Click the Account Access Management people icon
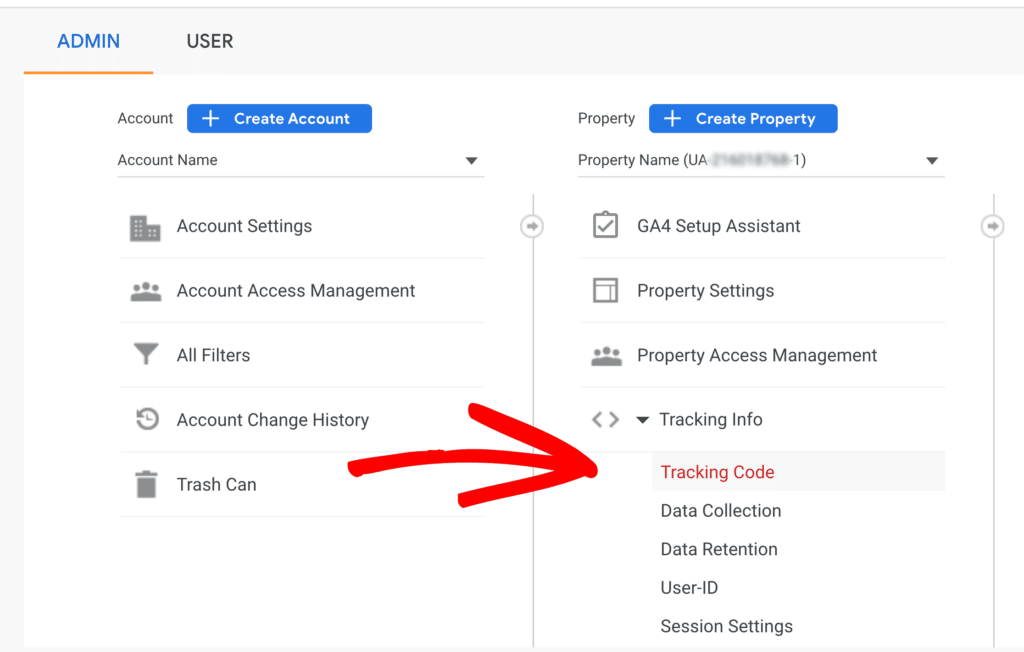The width and height of the screenshot is (1024, 652). click(x=145, y=291)
